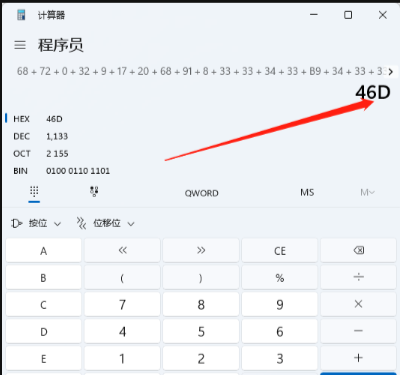The width and height of the screenshot is (400, 375).
Task: Close the calculator window
Action: [x=383, y=15]
